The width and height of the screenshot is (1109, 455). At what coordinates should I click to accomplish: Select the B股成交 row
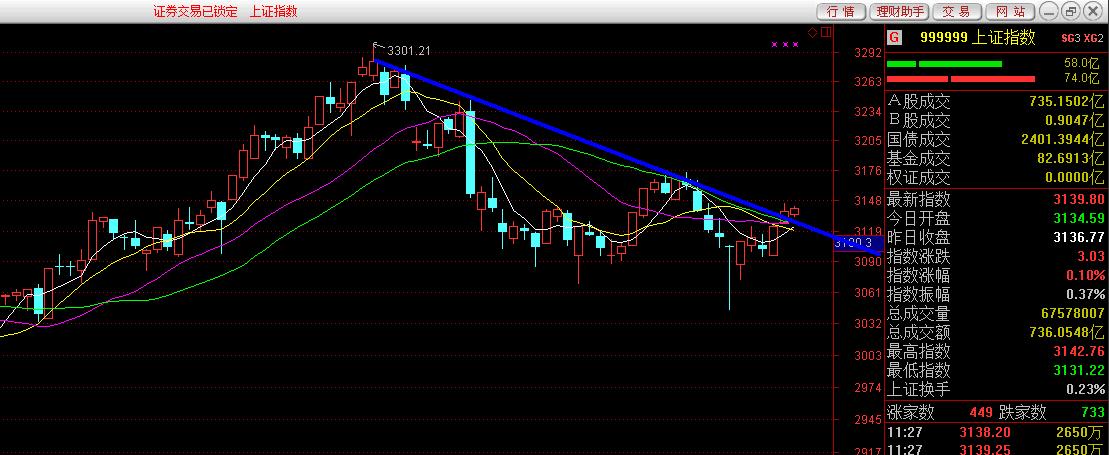pos(996,121)
